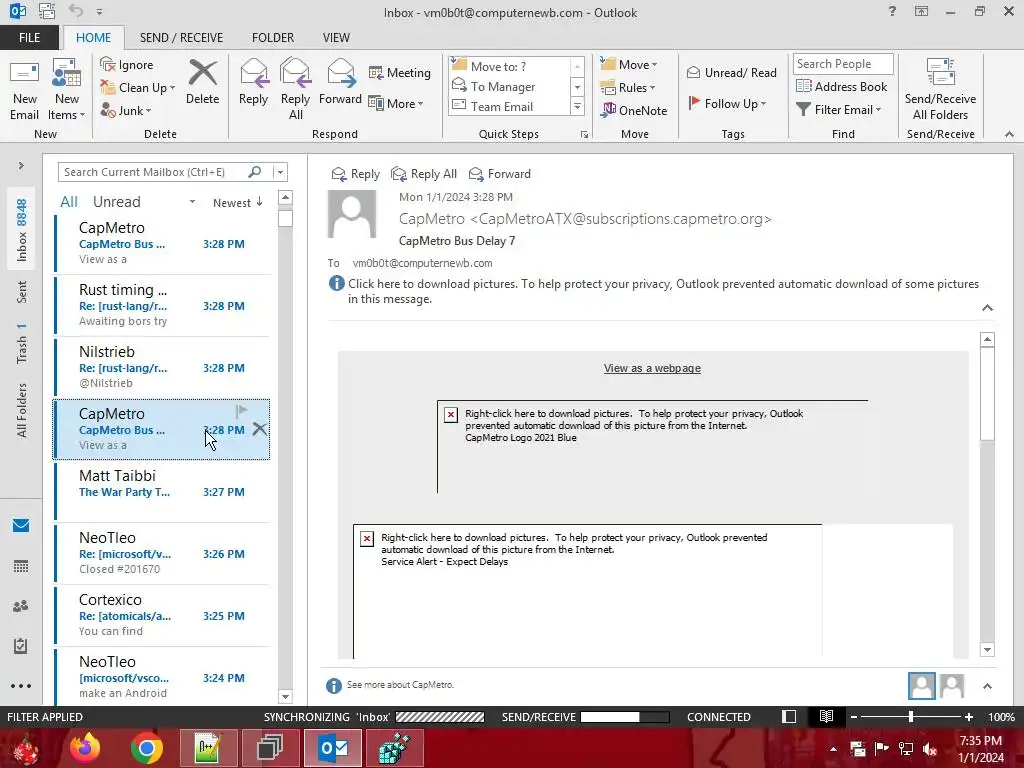
Task: Click Reply All in the reading pane
Action: click(x=424, y=174)
